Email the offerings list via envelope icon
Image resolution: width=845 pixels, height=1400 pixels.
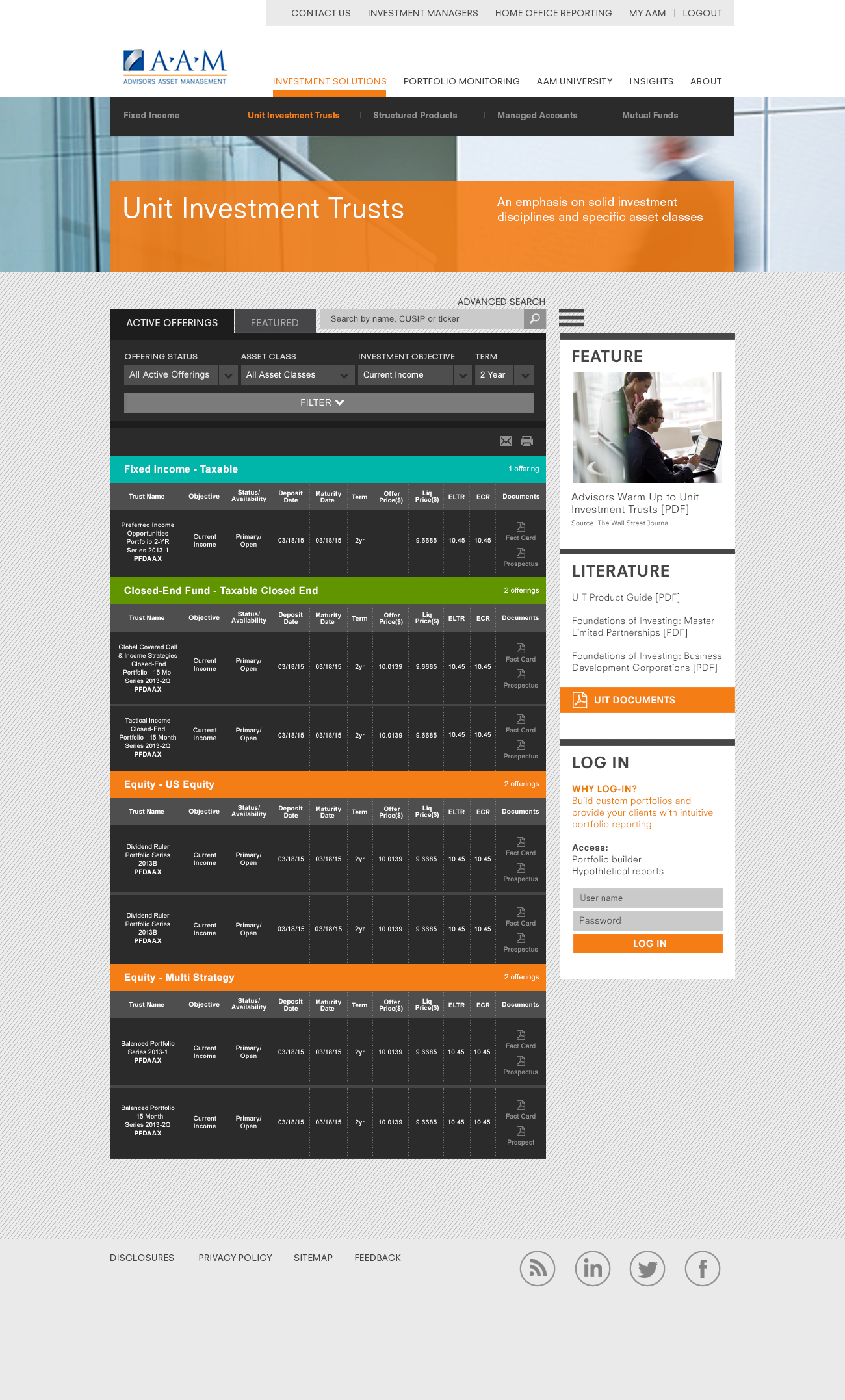pyautogui.click(x=506, y=441)
